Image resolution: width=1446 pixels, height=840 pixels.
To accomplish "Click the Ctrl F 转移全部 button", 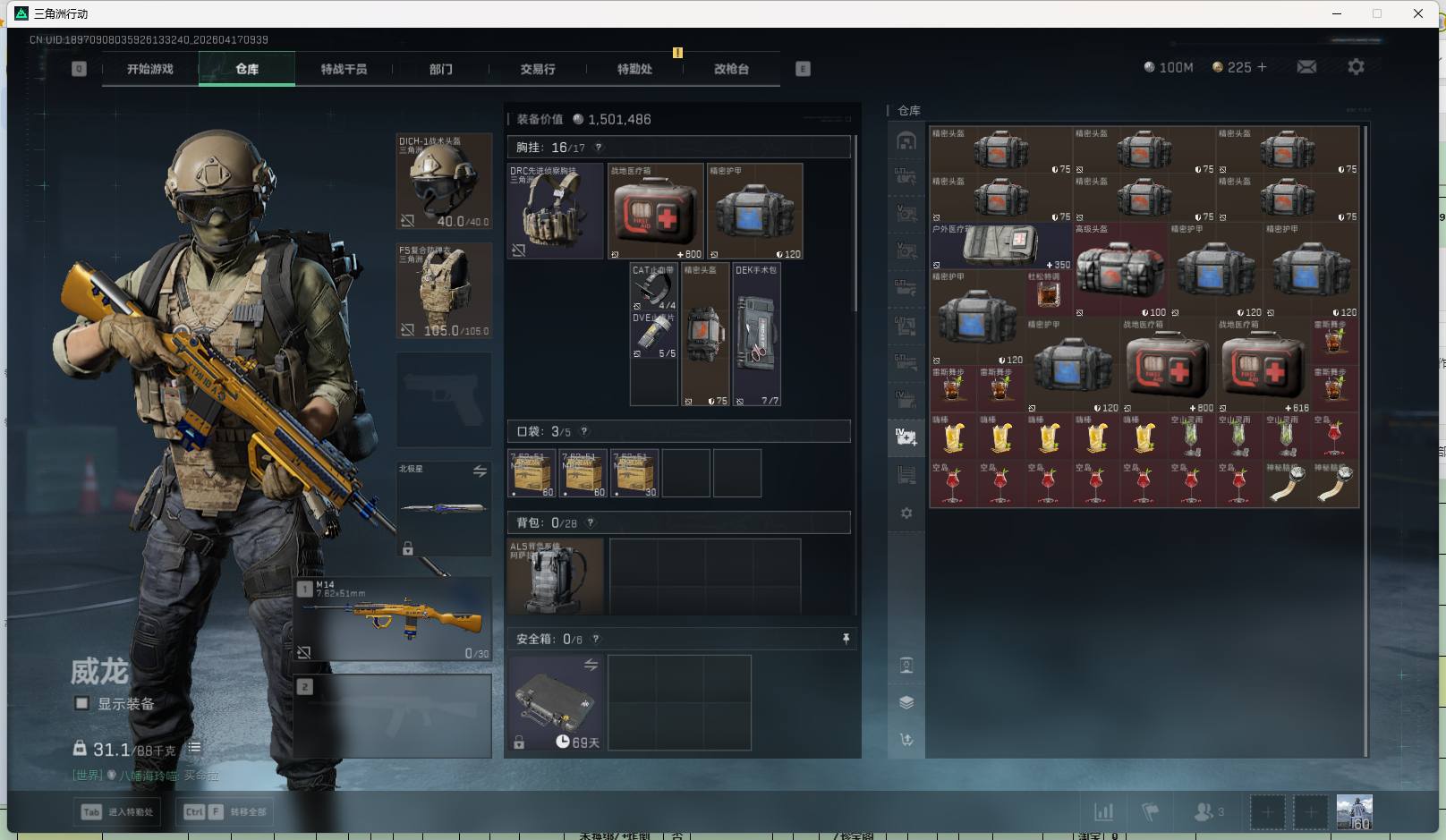I will 225,812.
